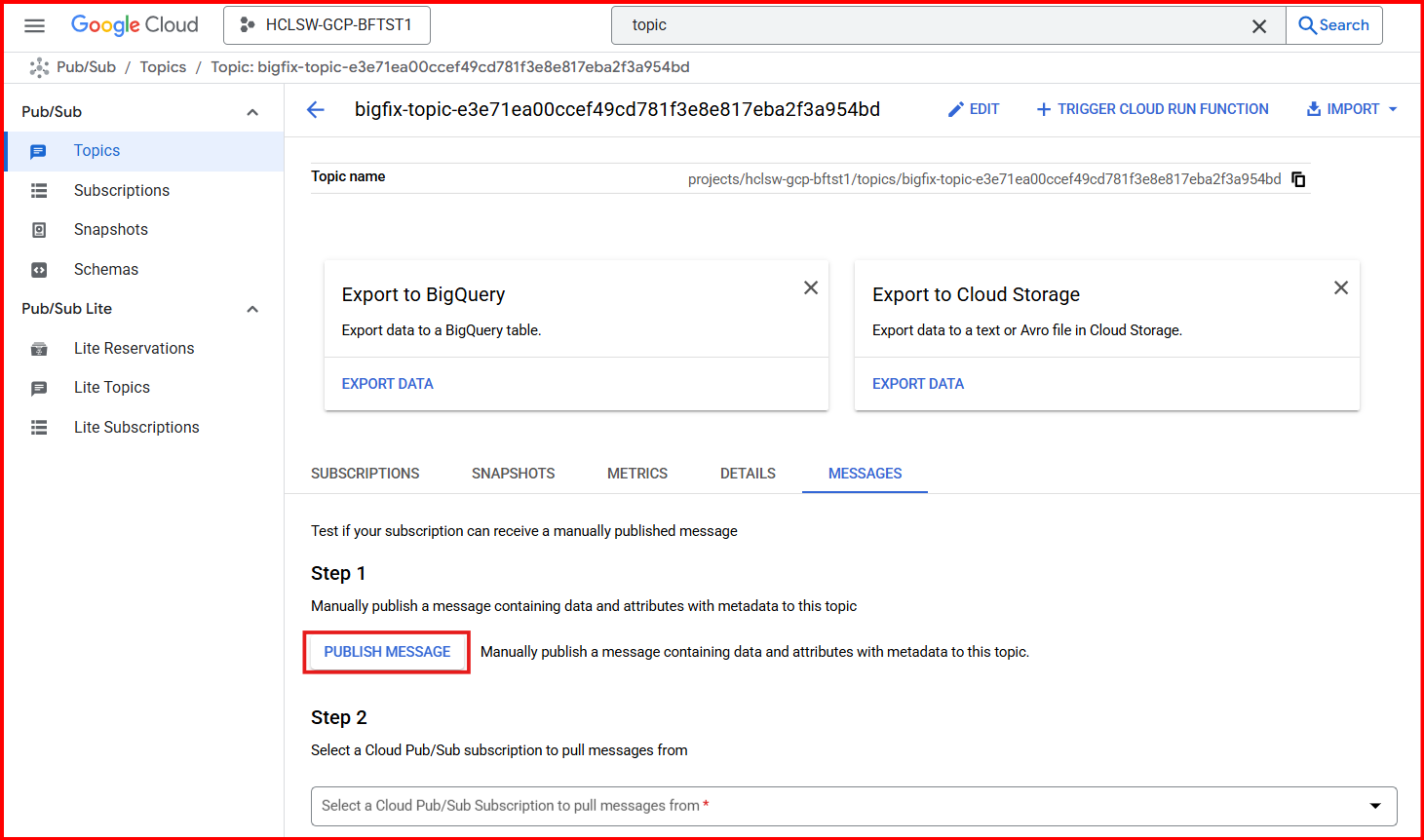Clear the search box with X icon

[x=1259, y=26]
